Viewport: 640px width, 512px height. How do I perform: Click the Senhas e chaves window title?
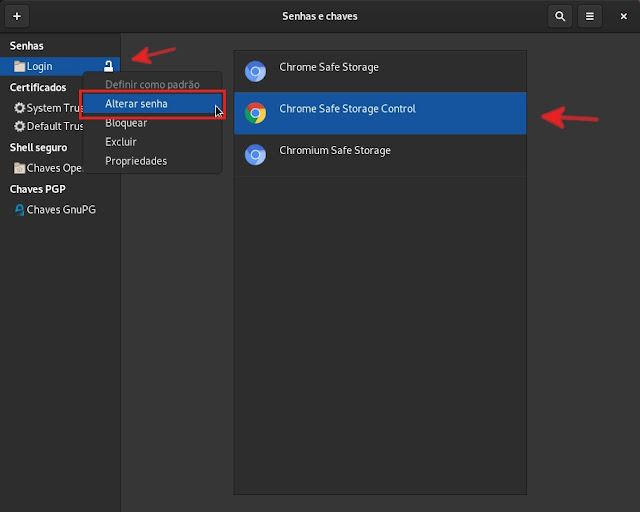(320, 16)
